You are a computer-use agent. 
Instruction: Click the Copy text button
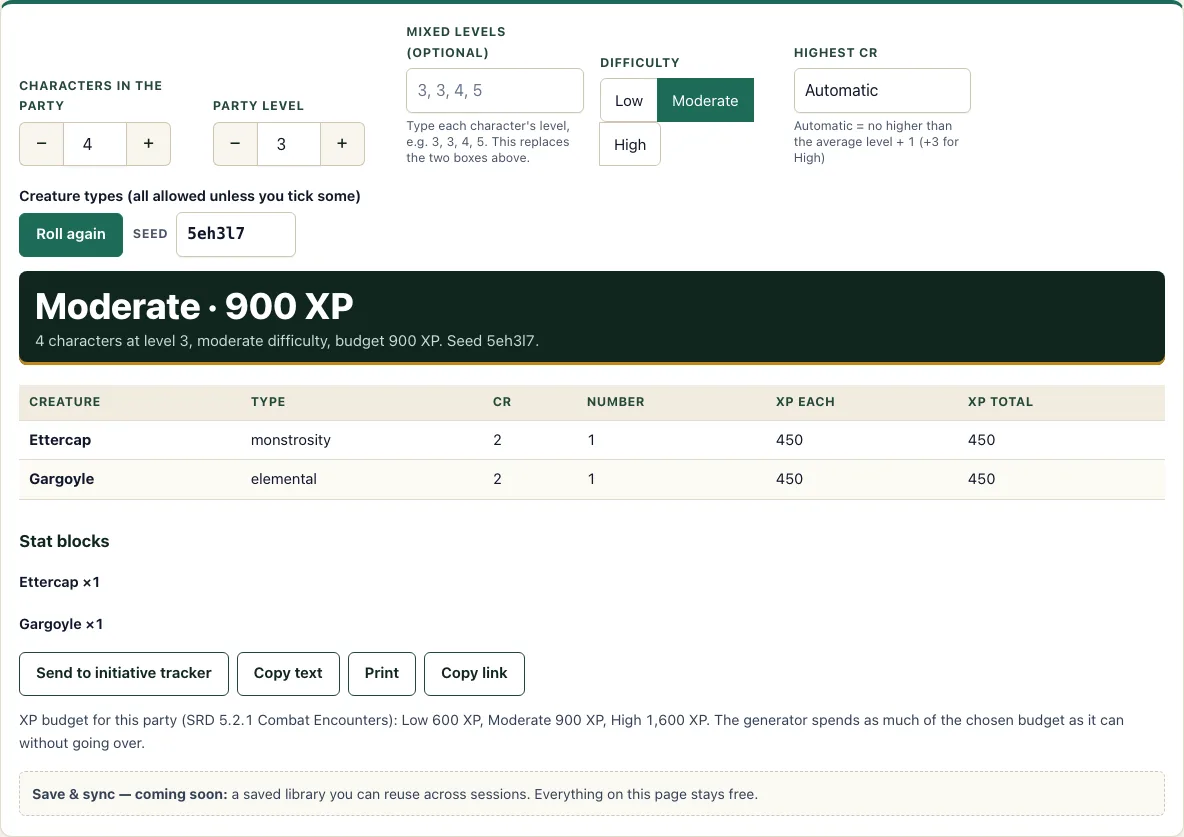tap(288, 674)
